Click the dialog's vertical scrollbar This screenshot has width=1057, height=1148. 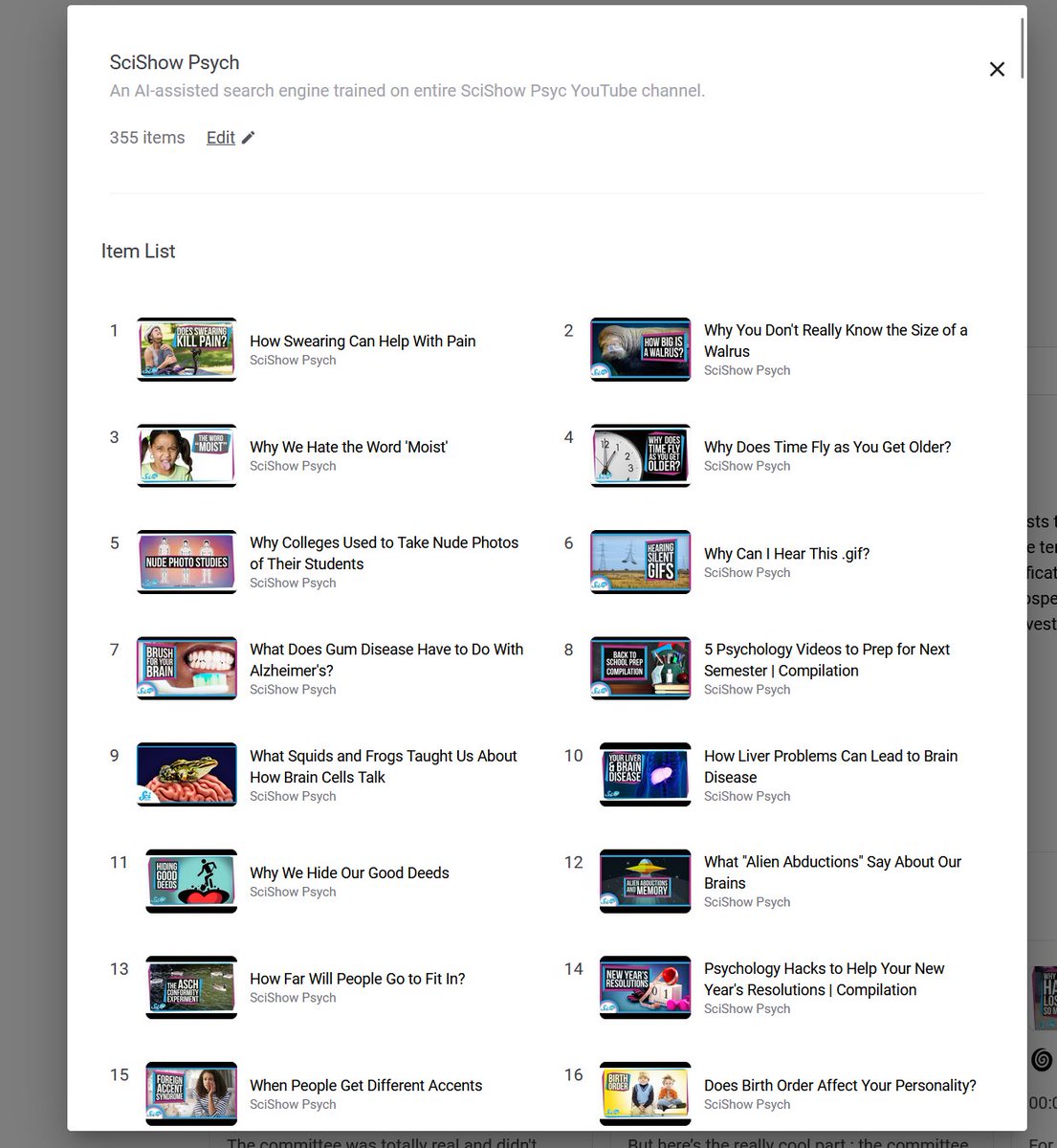coord(1023,48)
